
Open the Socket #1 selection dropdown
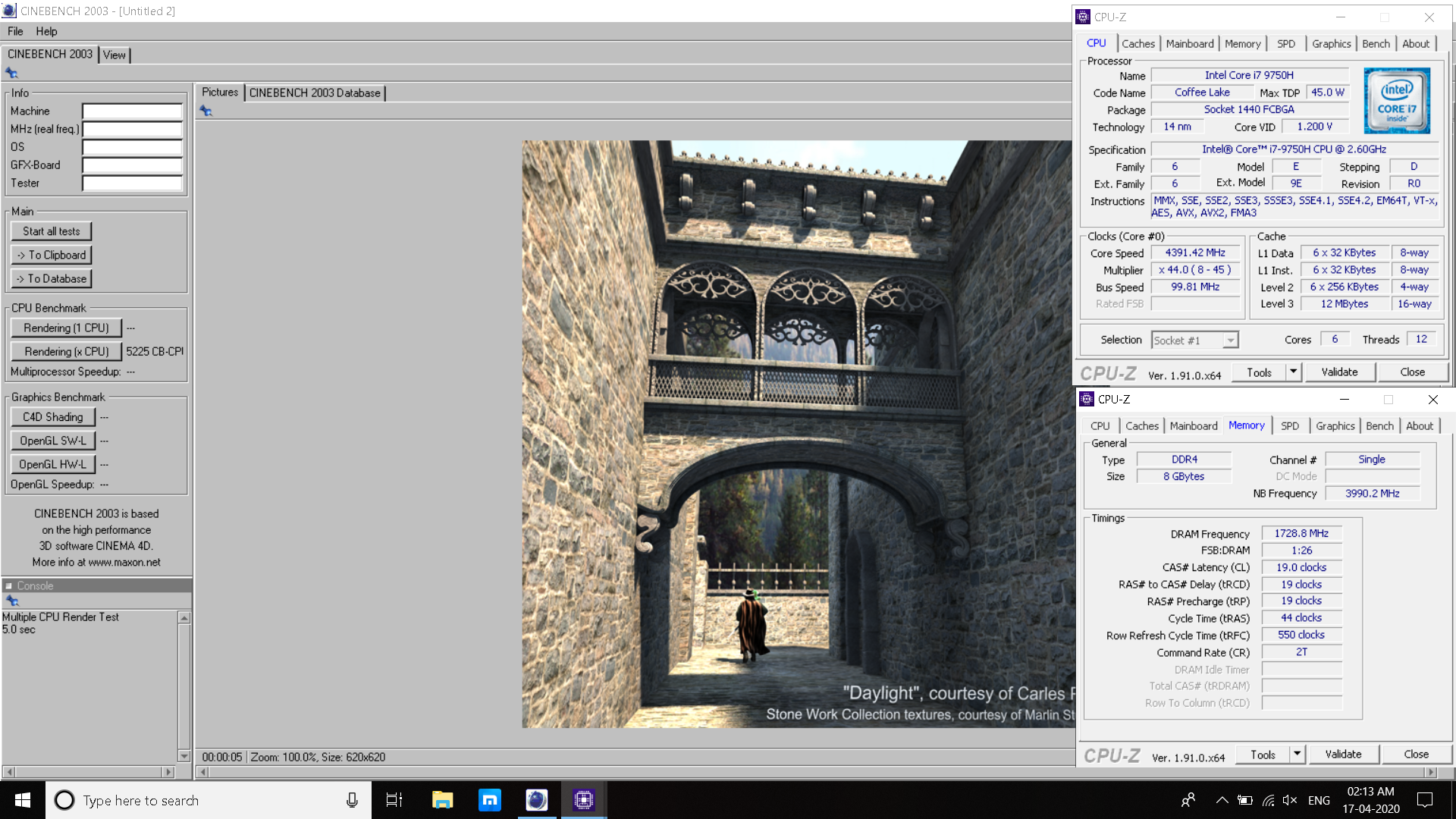pos(1231,340)
